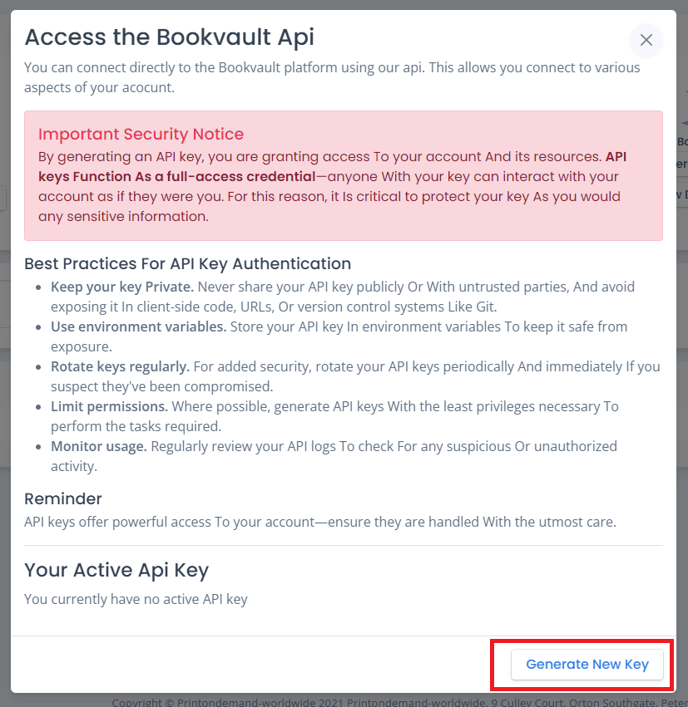Click the 'Reminder' heading

pyautogui.click(x=63, y=499)
